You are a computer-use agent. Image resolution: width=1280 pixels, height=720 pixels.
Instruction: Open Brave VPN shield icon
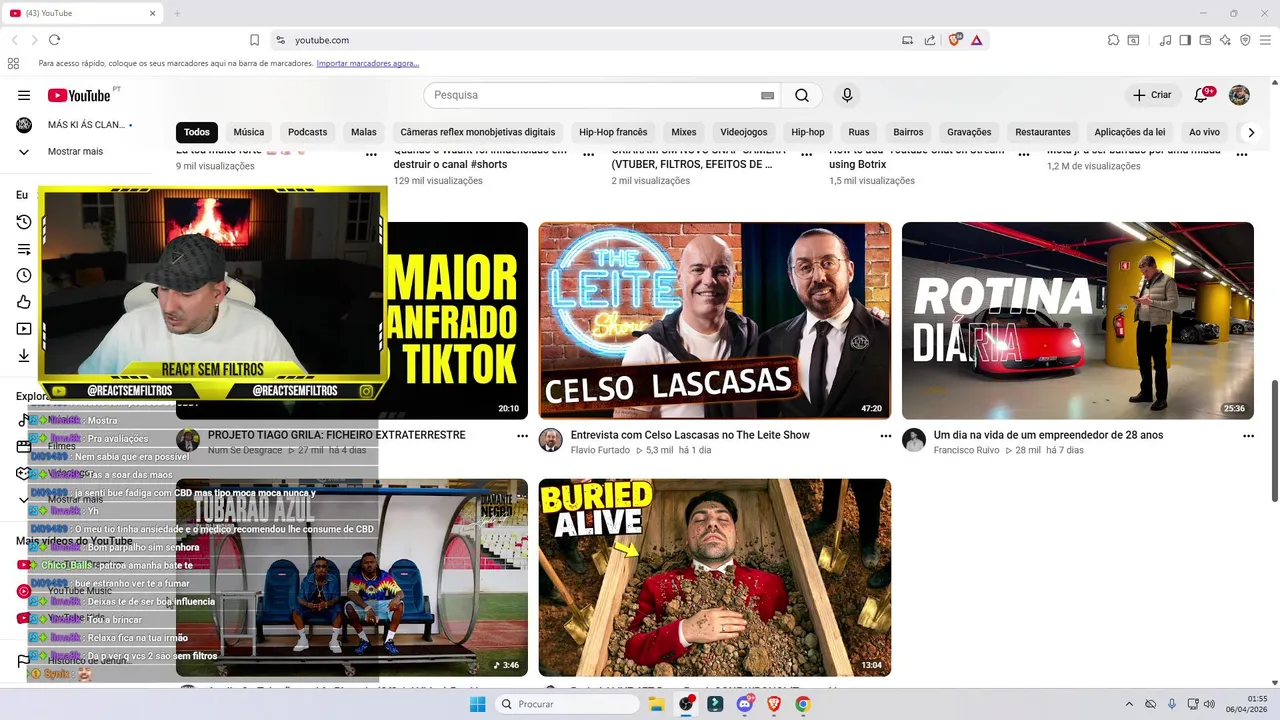[1245, 40]
